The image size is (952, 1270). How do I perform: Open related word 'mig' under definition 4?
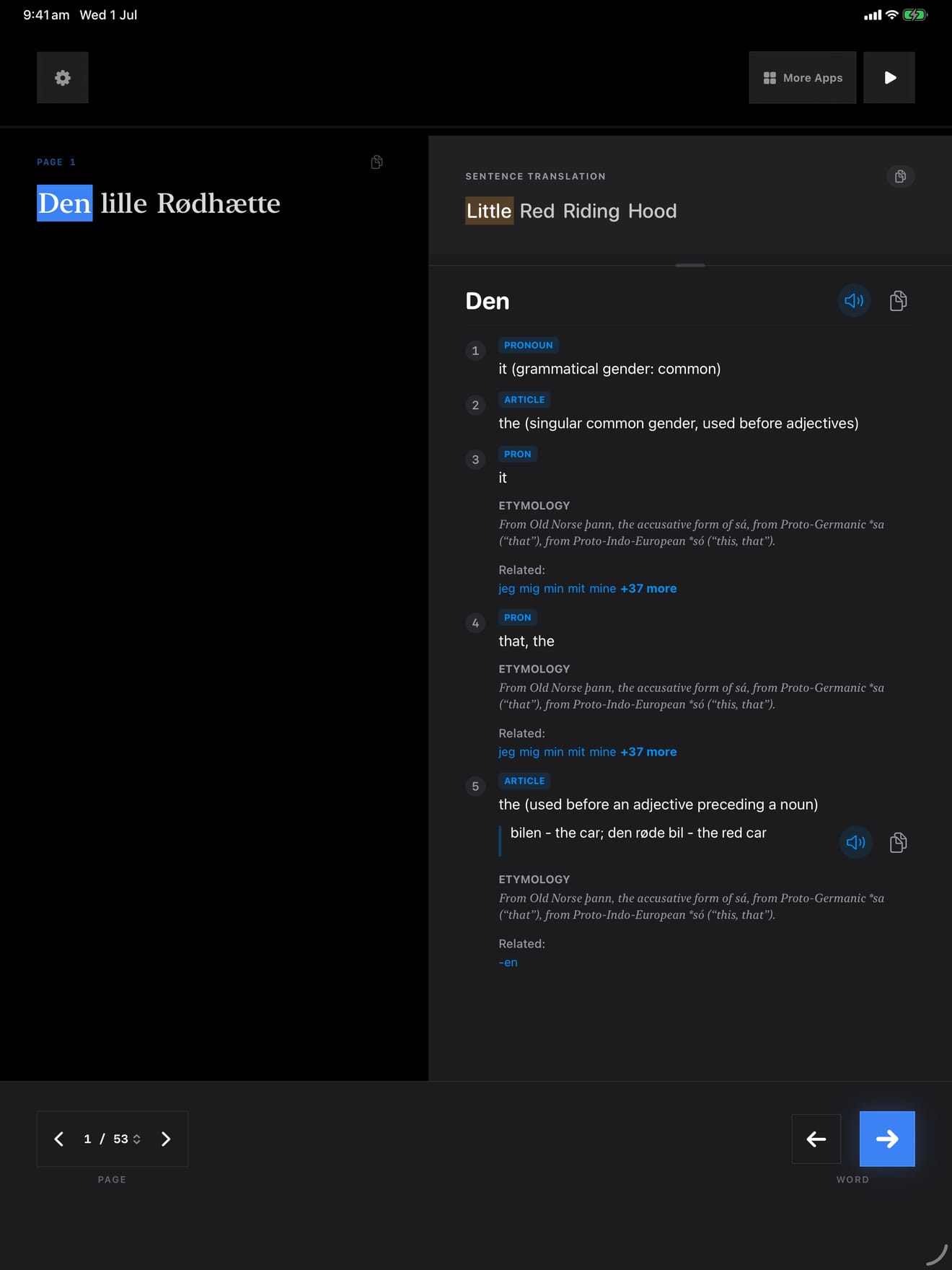[529, 752]
